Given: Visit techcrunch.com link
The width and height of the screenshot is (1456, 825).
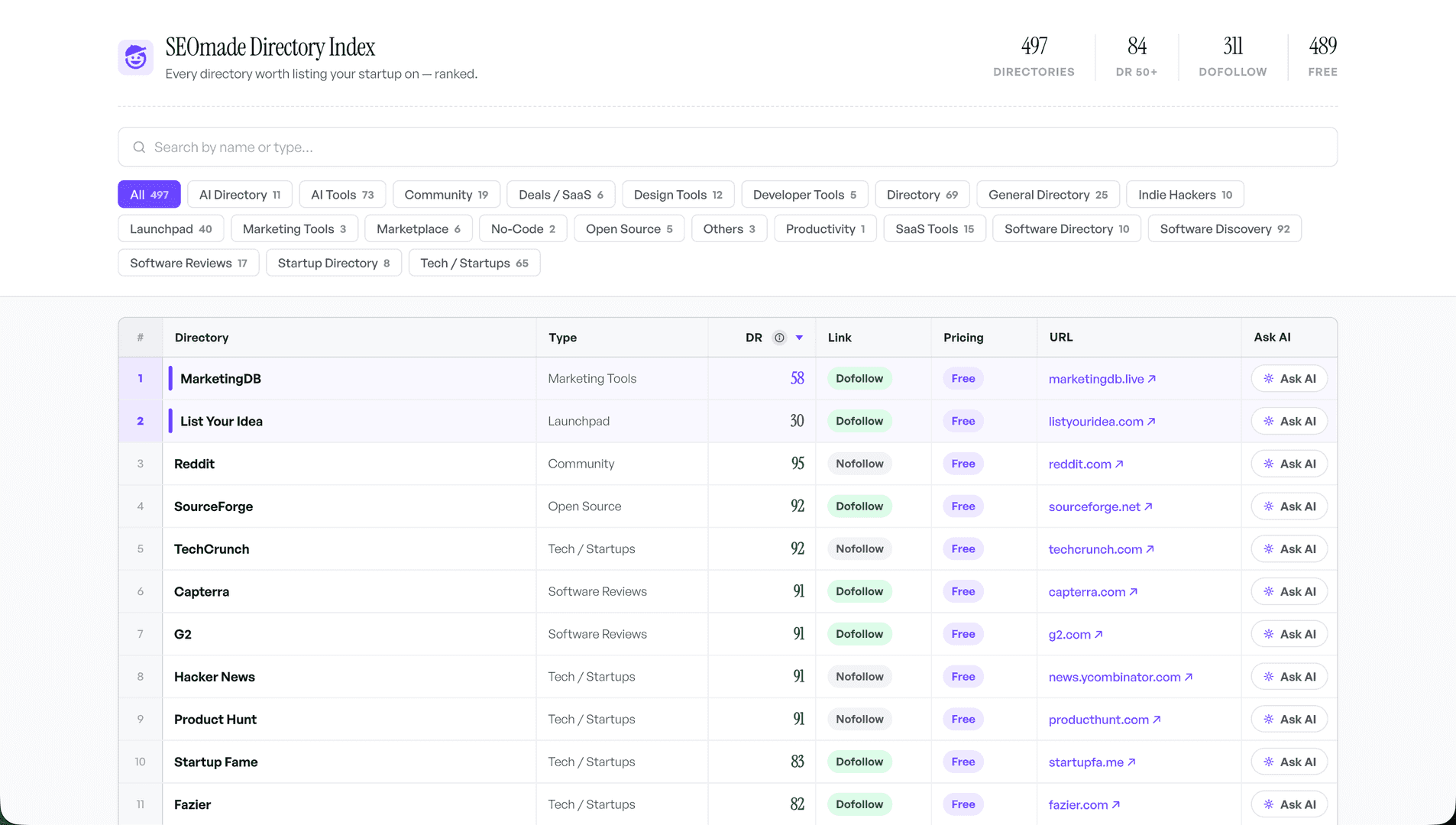Looking at the screenshot, I should (1102, 549).
